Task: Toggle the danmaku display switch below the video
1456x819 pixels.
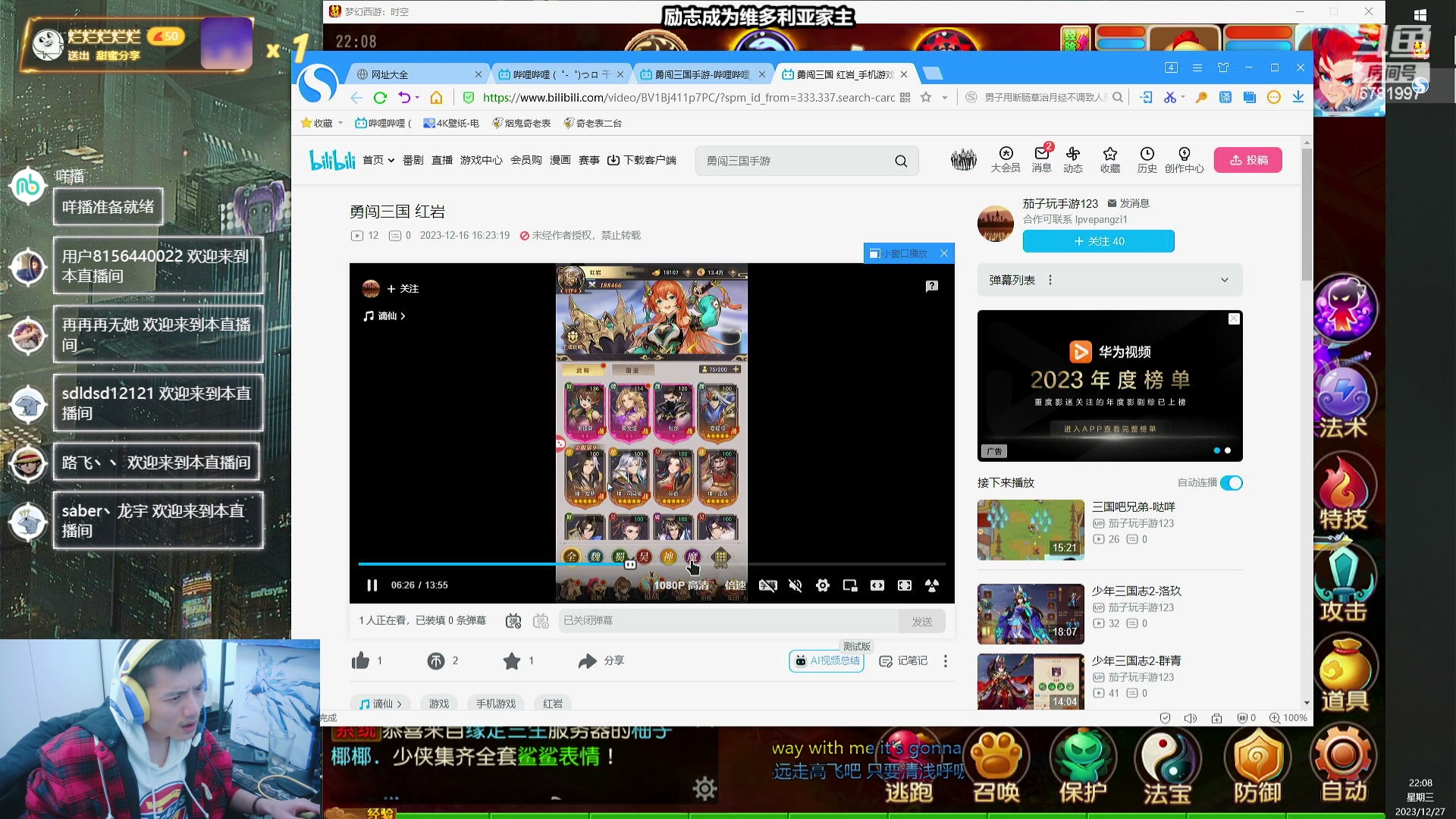Action: [x=513, y=620]
